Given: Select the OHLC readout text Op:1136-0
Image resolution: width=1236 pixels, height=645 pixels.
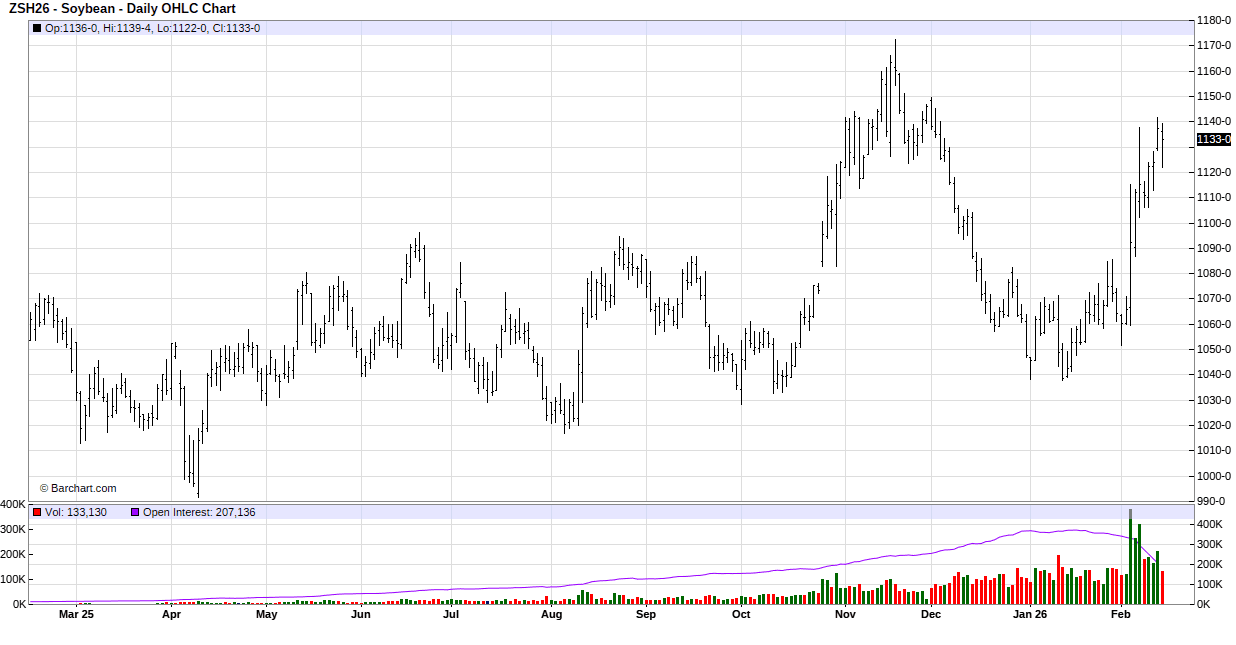Looking at the screenshot, I should [72, 28].
